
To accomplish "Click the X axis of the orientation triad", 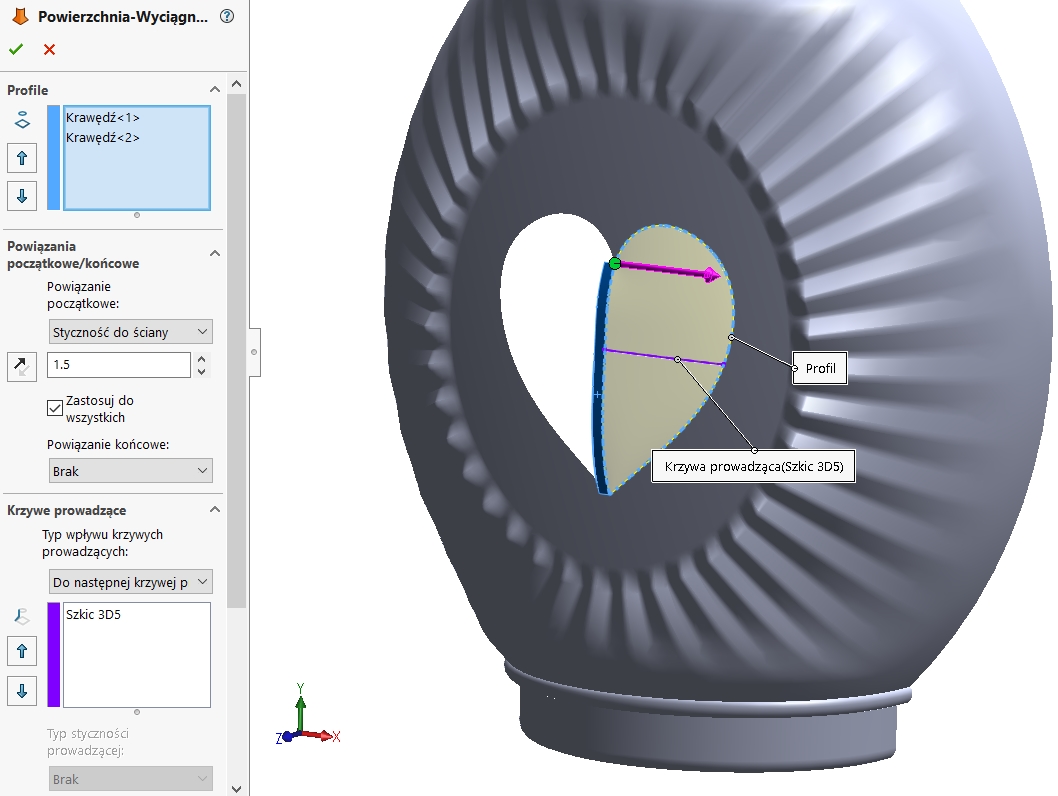I will (324, 736).
